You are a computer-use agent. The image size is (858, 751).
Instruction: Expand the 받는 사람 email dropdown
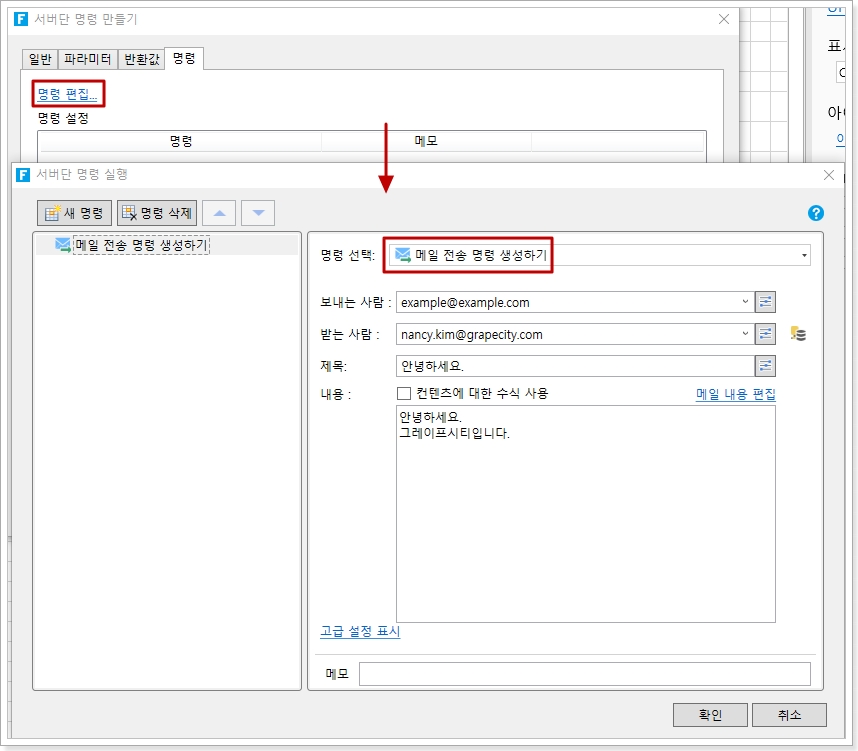click(745, 334)
